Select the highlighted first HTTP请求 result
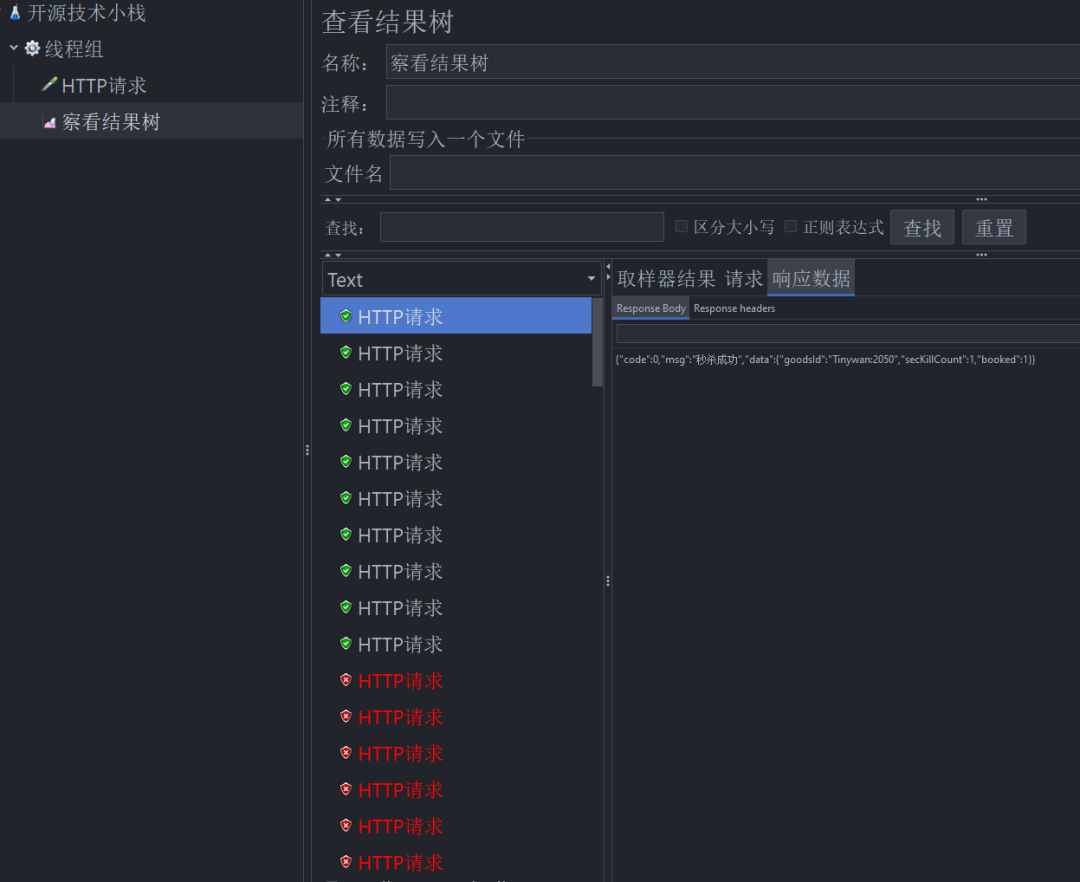The height and width of the screenshot is (882, 1080). [456, 316]
